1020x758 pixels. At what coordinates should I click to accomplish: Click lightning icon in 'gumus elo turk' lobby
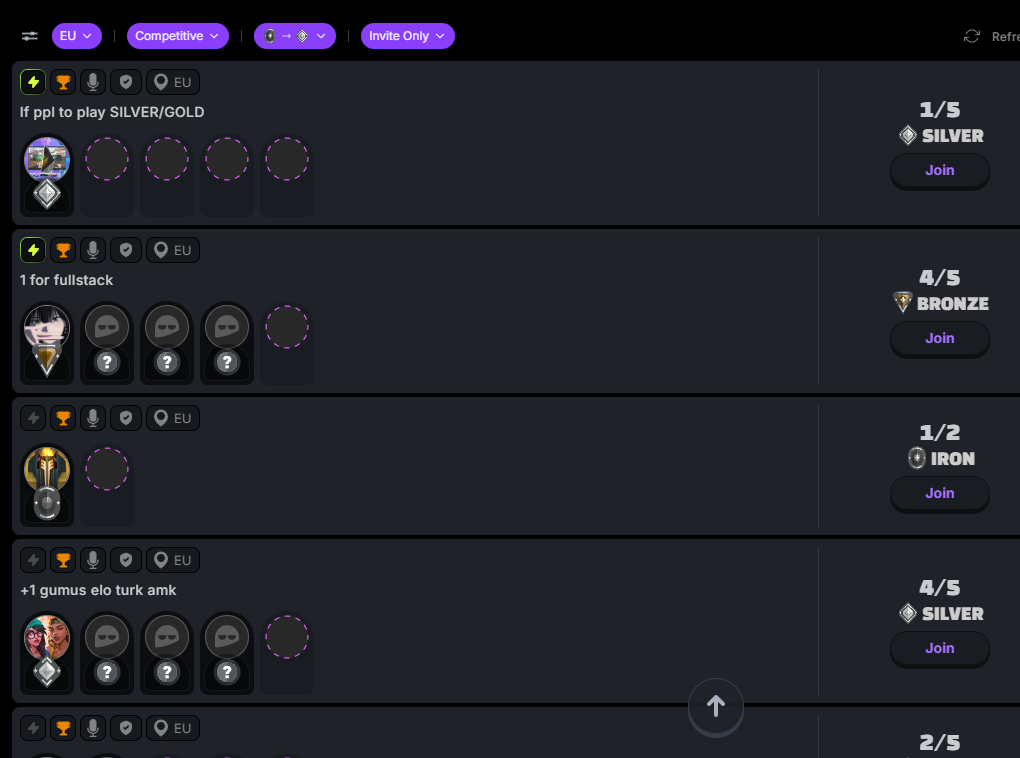click(33, 560)
